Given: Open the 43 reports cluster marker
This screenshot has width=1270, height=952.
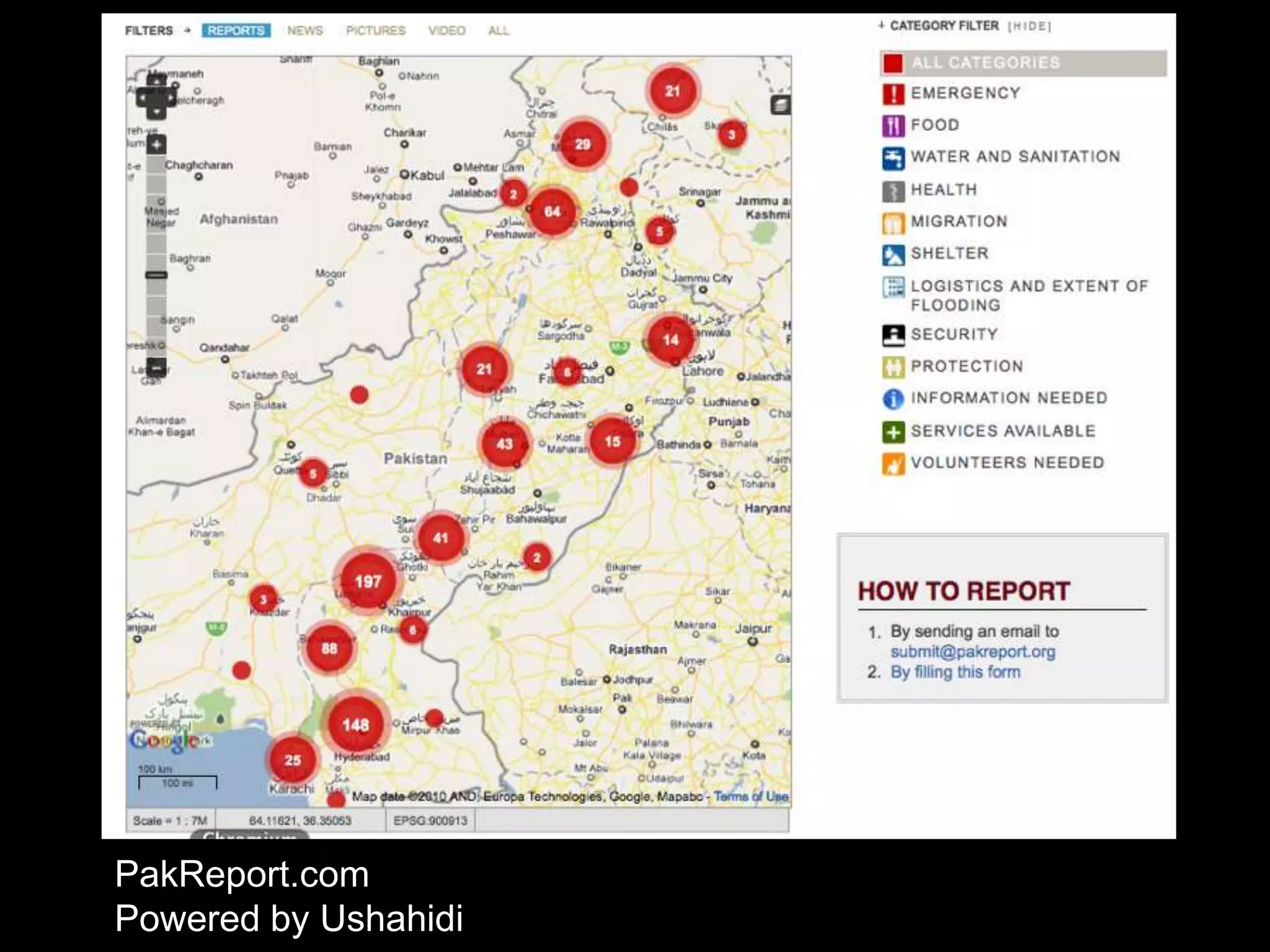Looking at the screenshot, I should tap(505, 444).
